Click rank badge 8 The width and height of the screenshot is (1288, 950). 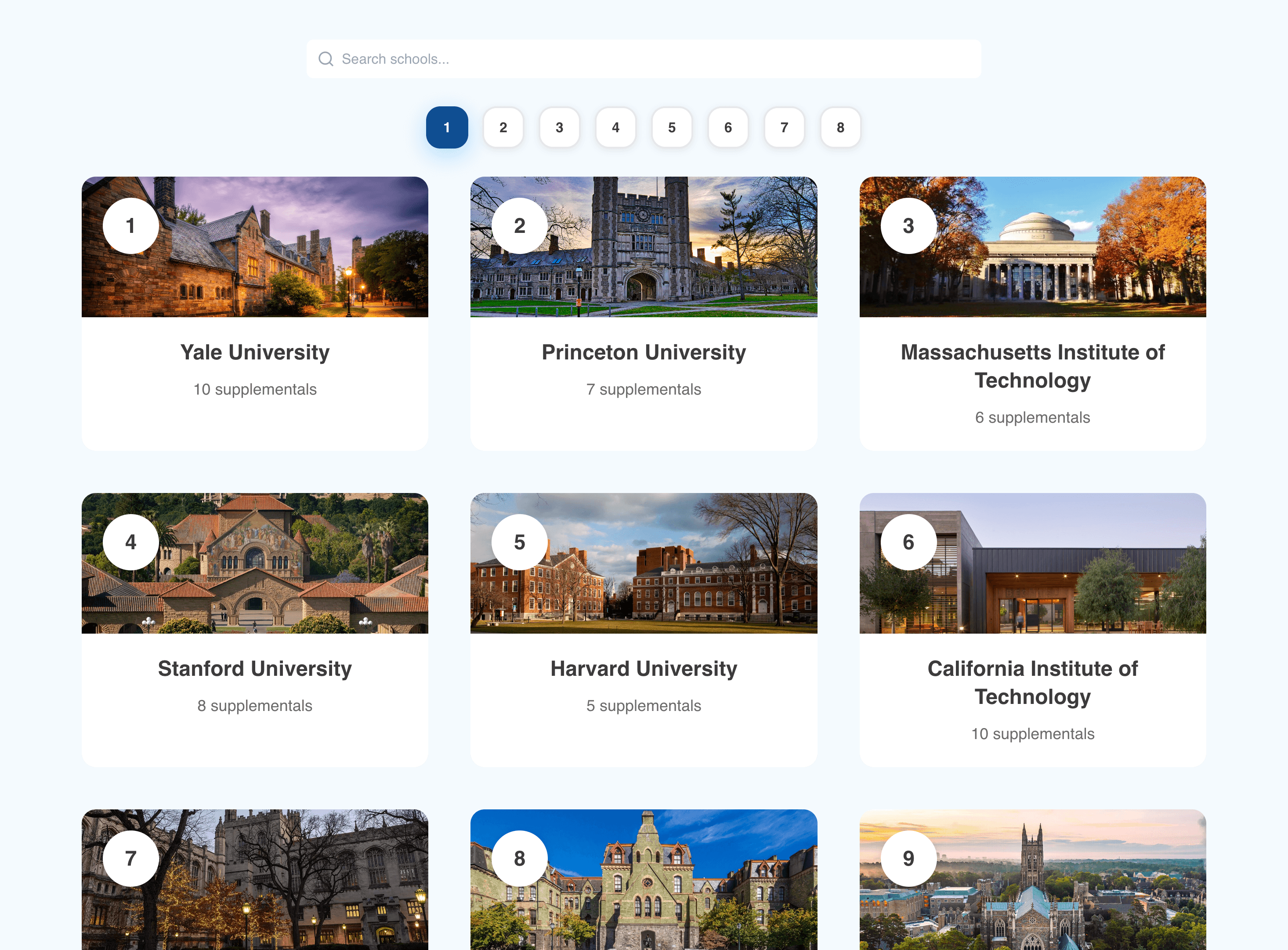coord(520,859)
